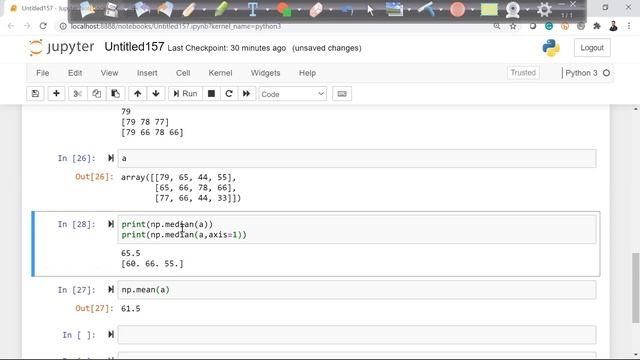Click the notebook vertical scrollbar thumb

(x=636, y=287)
